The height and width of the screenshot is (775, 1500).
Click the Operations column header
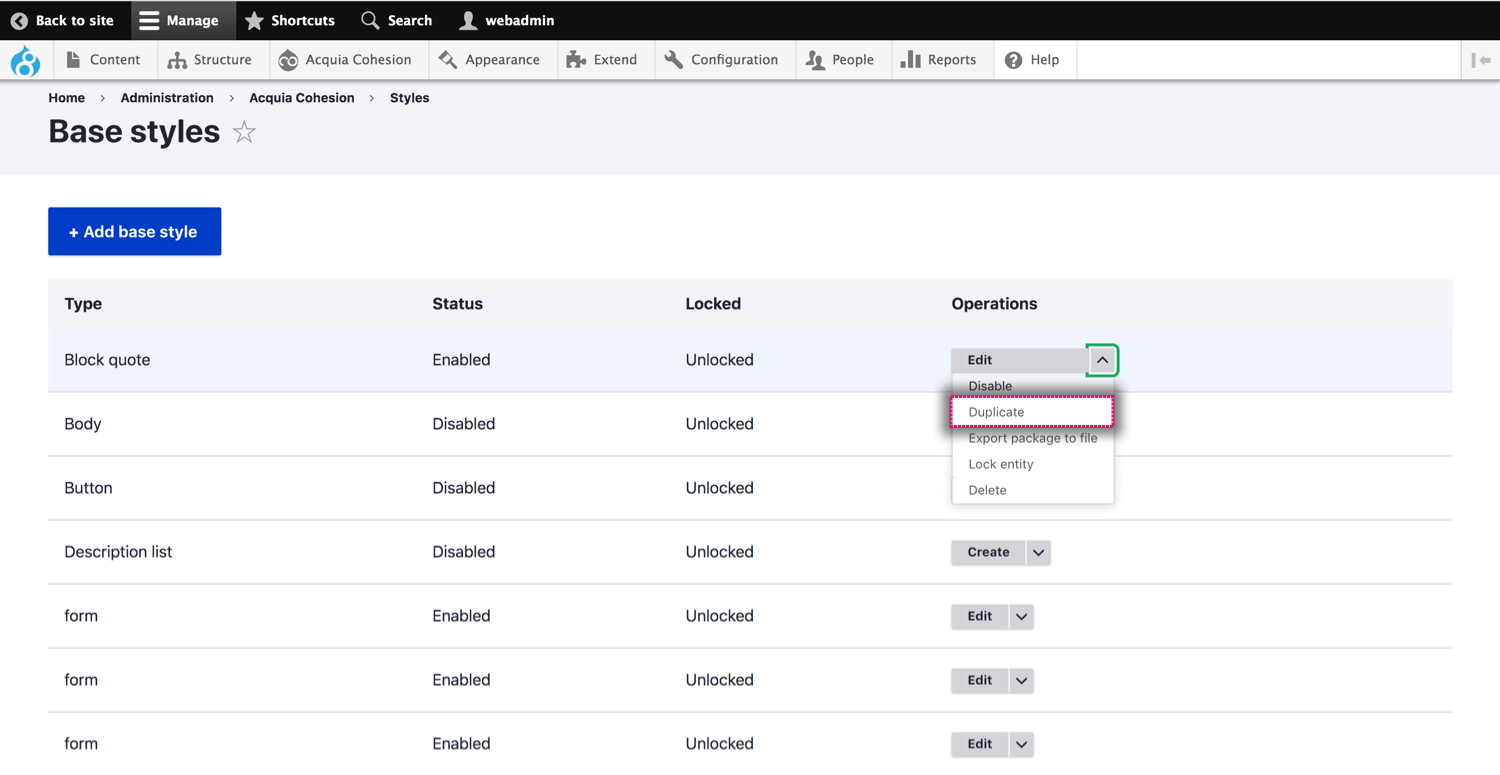[x=994, y=304]
